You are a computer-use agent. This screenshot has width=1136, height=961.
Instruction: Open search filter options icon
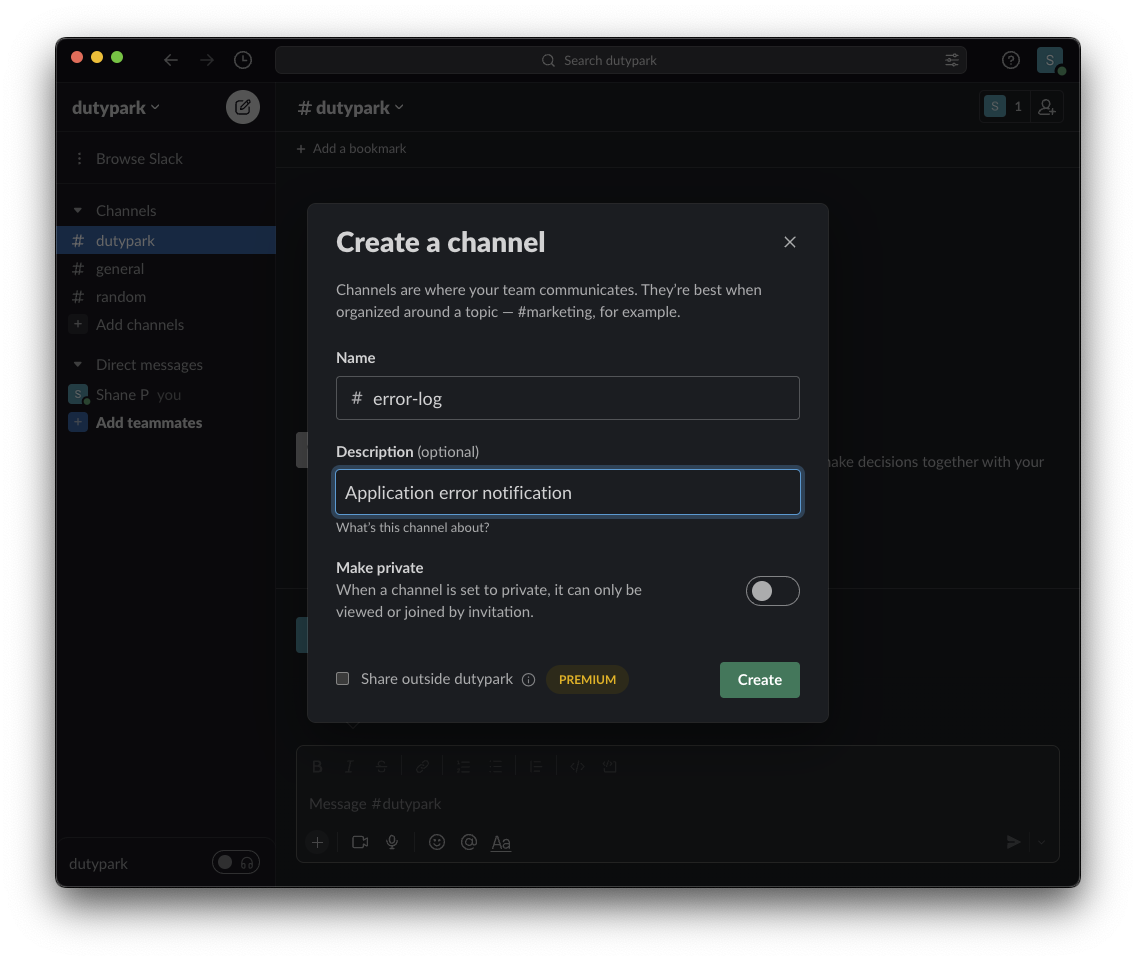[952, 60]
